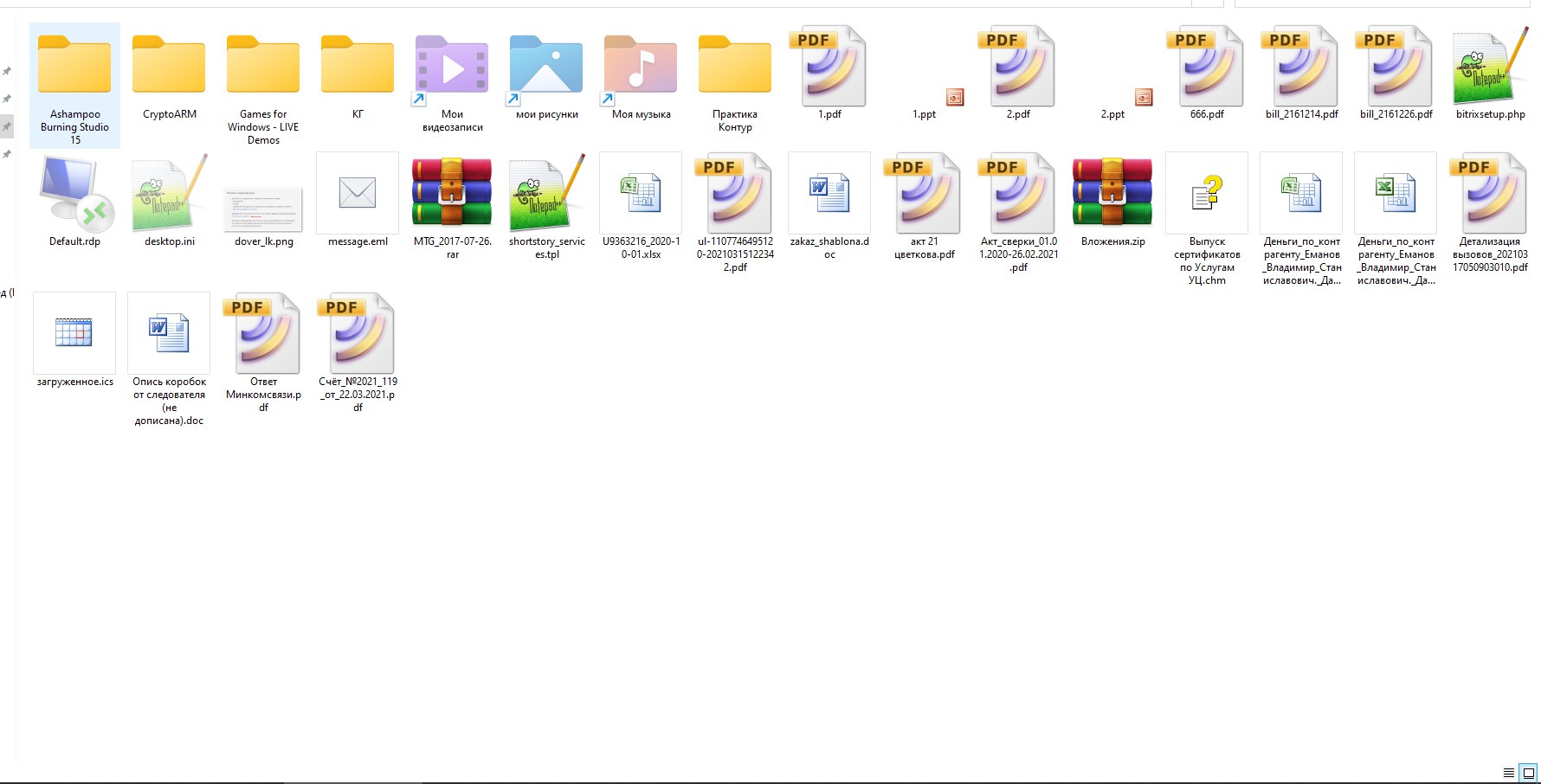Select Выпуск сертификатов по Услугам УЦ.chm
Viewport: 1541px width, 784px height.
pos(1207,220)
